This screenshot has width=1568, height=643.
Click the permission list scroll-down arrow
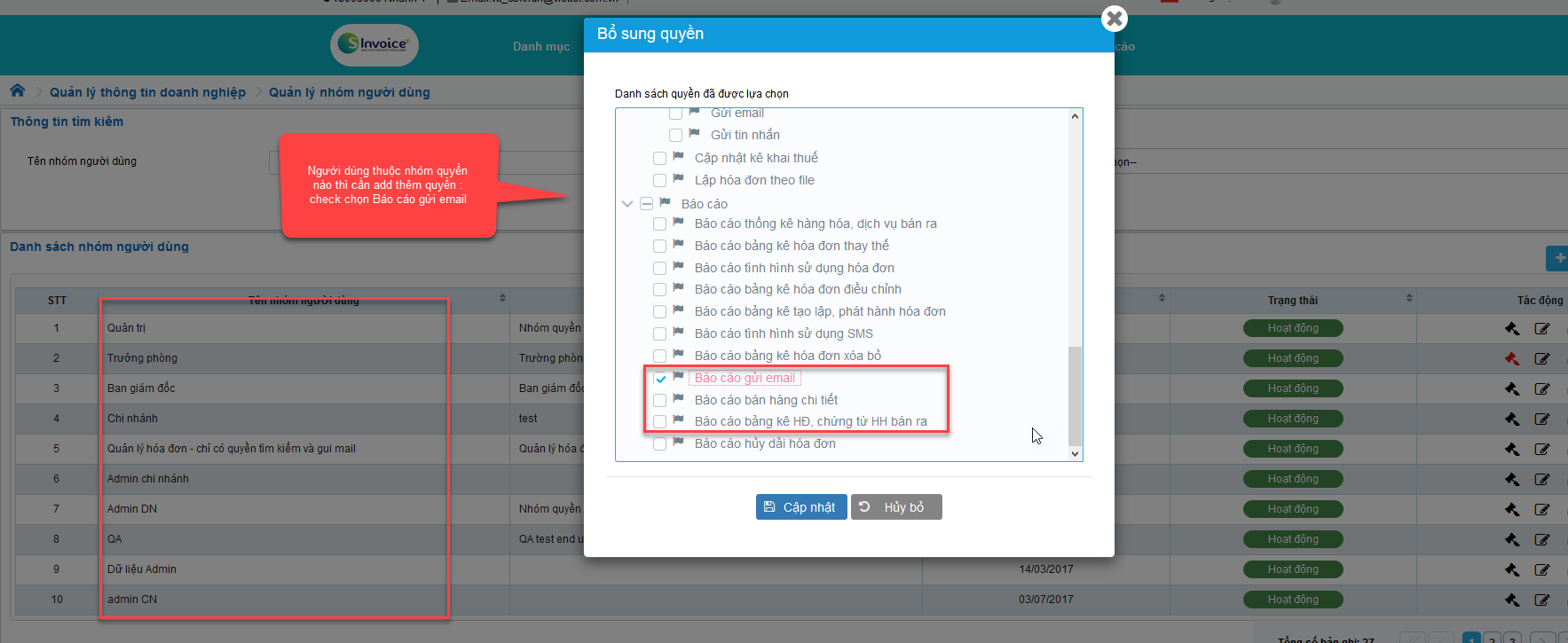click(x=1075, y=453)
